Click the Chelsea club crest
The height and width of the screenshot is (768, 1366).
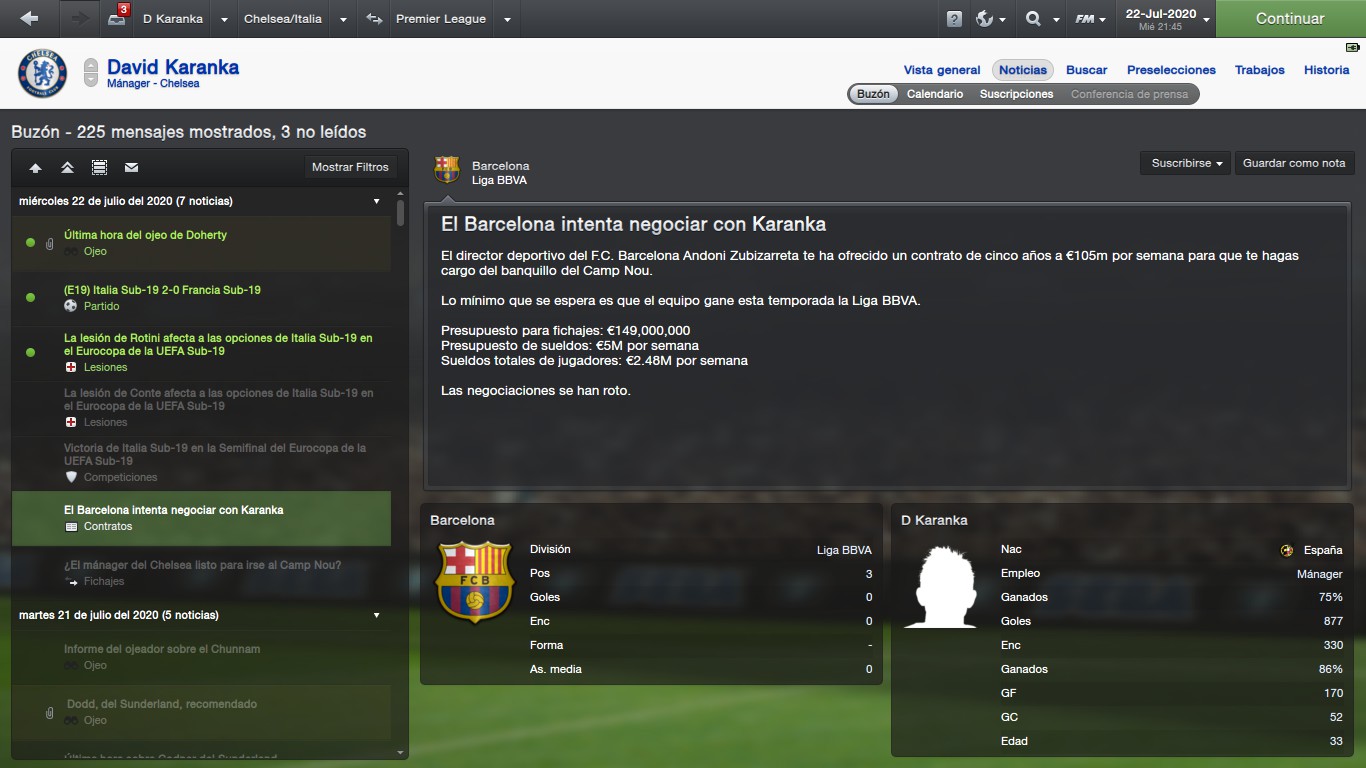pos(42,73)
